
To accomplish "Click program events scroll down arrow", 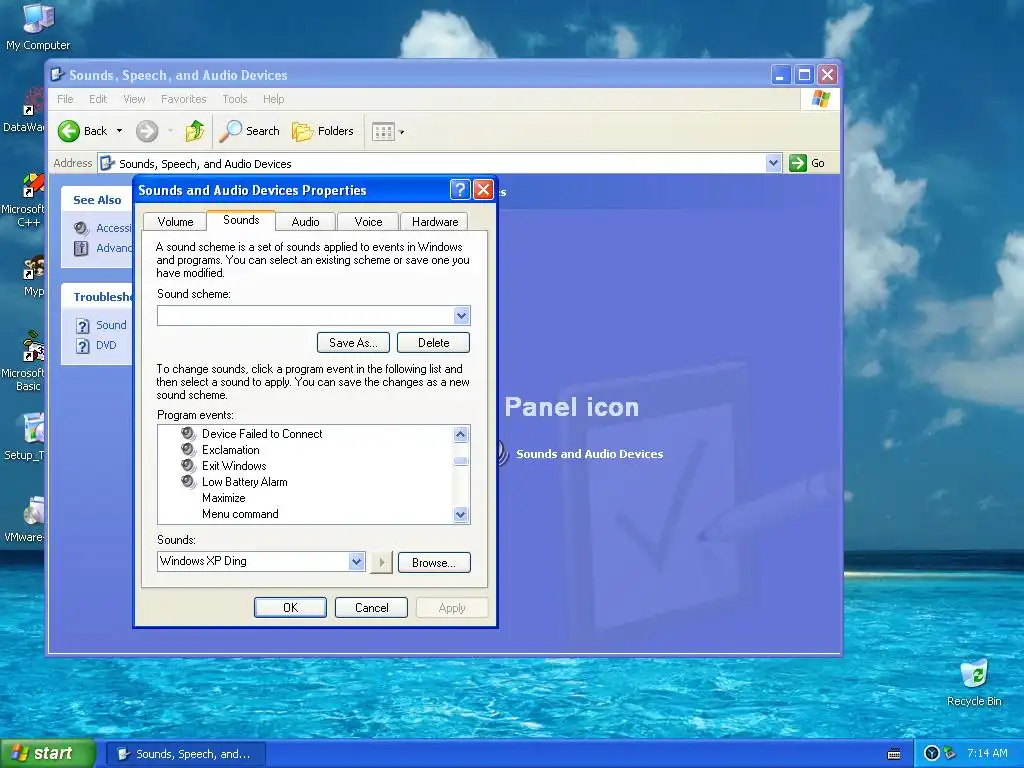I will [x=460, y=515].
